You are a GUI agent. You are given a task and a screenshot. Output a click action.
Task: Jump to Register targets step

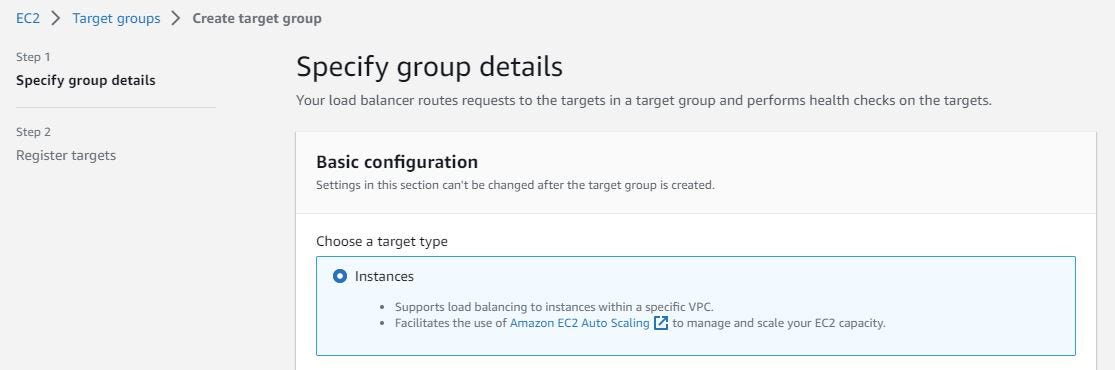pos(65,155)
